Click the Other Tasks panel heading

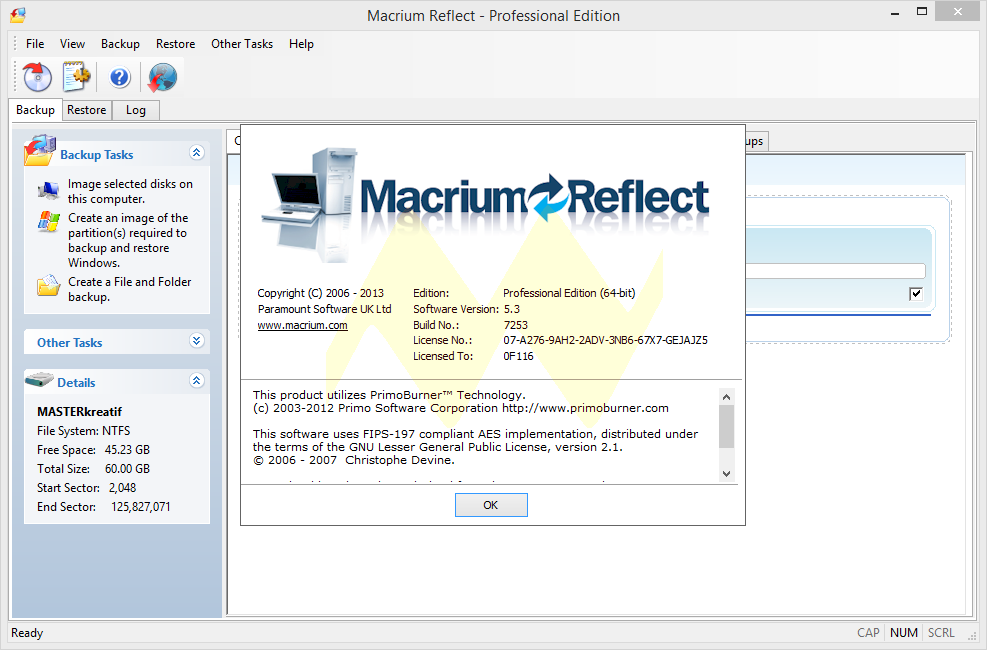coord(69,342)
